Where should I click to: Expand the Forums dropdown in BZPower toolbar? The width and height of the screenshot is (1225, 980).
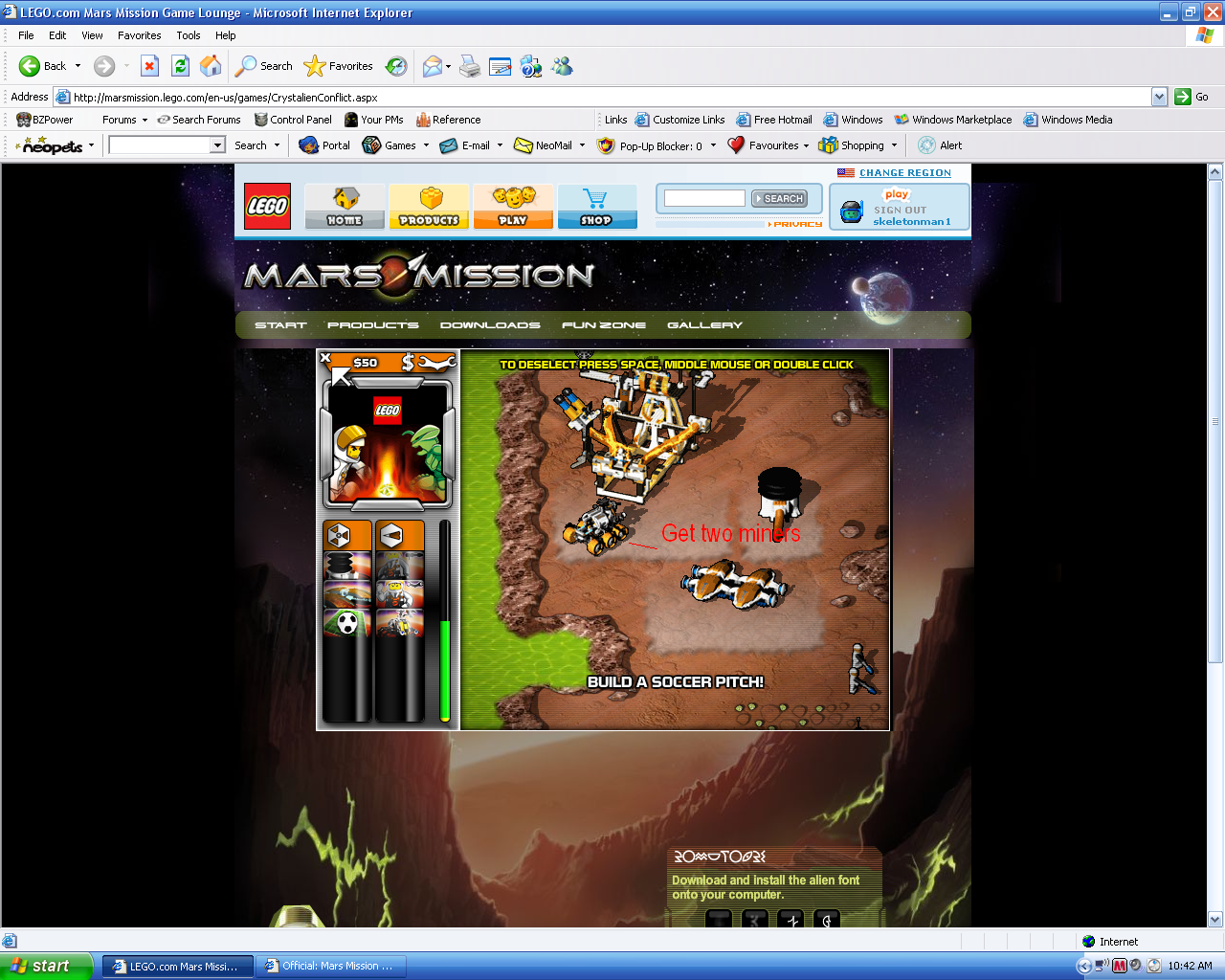tap(145, 121)
